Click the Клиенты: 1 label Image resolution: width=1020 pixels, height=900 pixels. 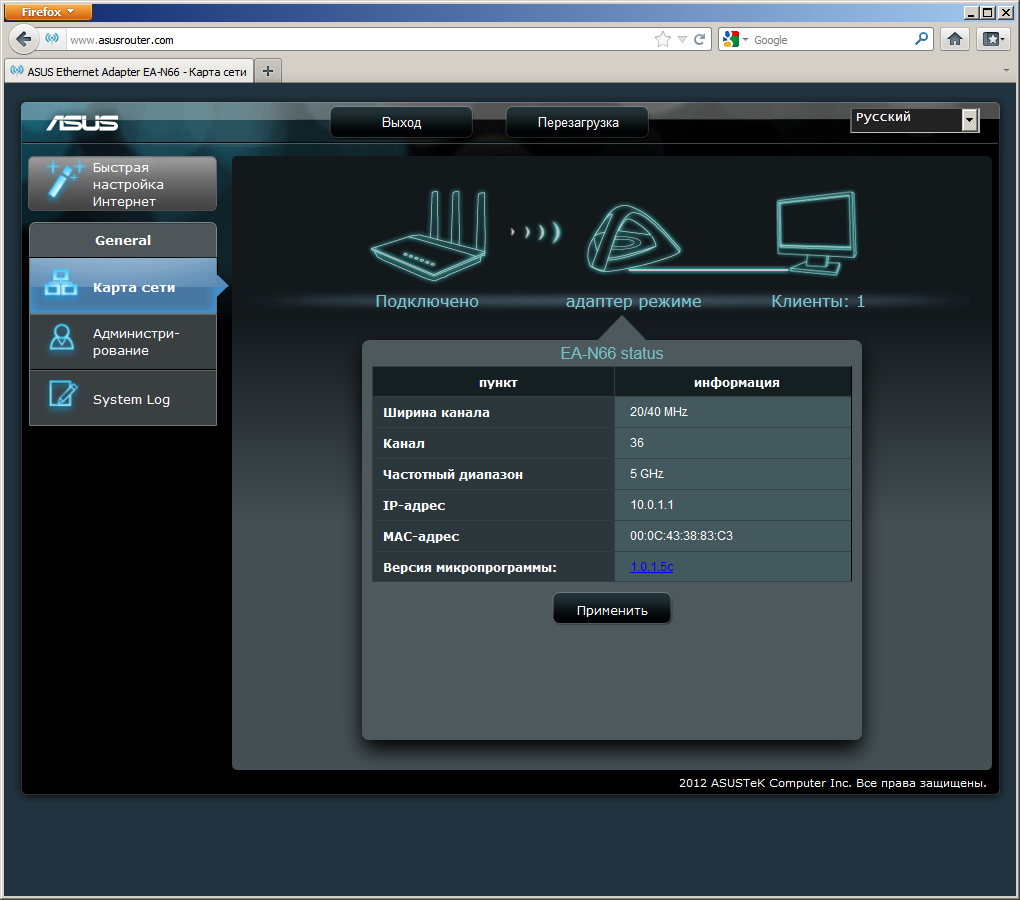click(818, 301)
